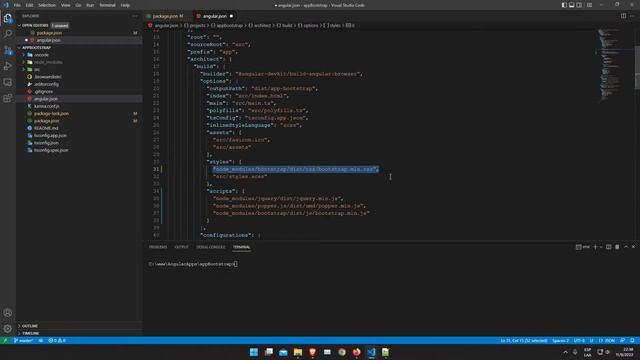
Task: Open the Run and Debug view
Action: (x=8, y=66)
